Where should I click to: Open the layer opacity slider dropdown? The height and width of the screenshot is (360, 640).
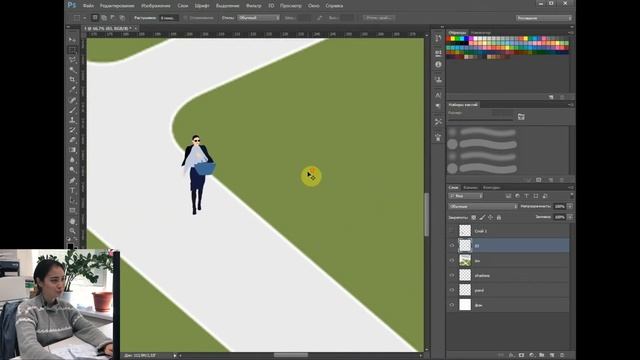[x=570, y=207]
